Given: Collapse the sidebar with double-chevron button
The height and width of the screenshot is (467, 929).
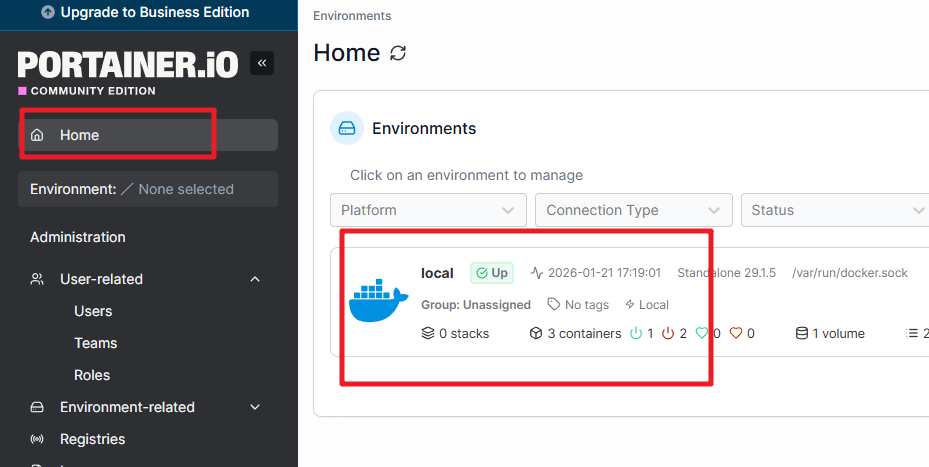Looking at the screenshot, I should point(262,63).
